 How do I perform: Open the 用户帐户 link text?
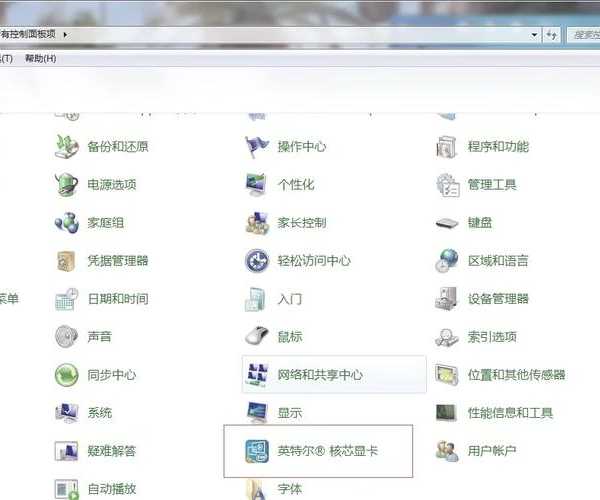(492, 451)
